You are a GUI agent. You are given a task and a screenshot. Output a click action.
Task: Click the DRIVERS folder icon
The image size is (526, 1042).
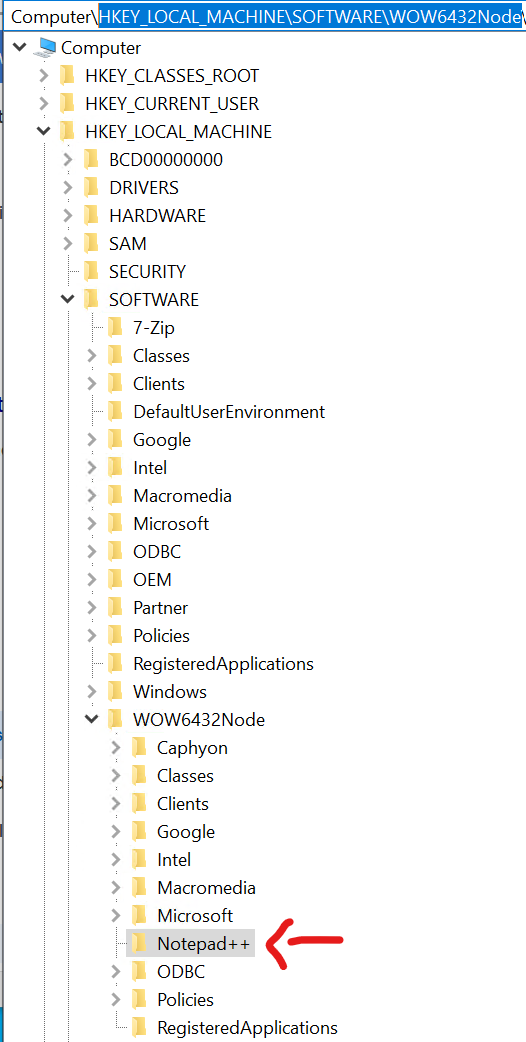[92, 187]
